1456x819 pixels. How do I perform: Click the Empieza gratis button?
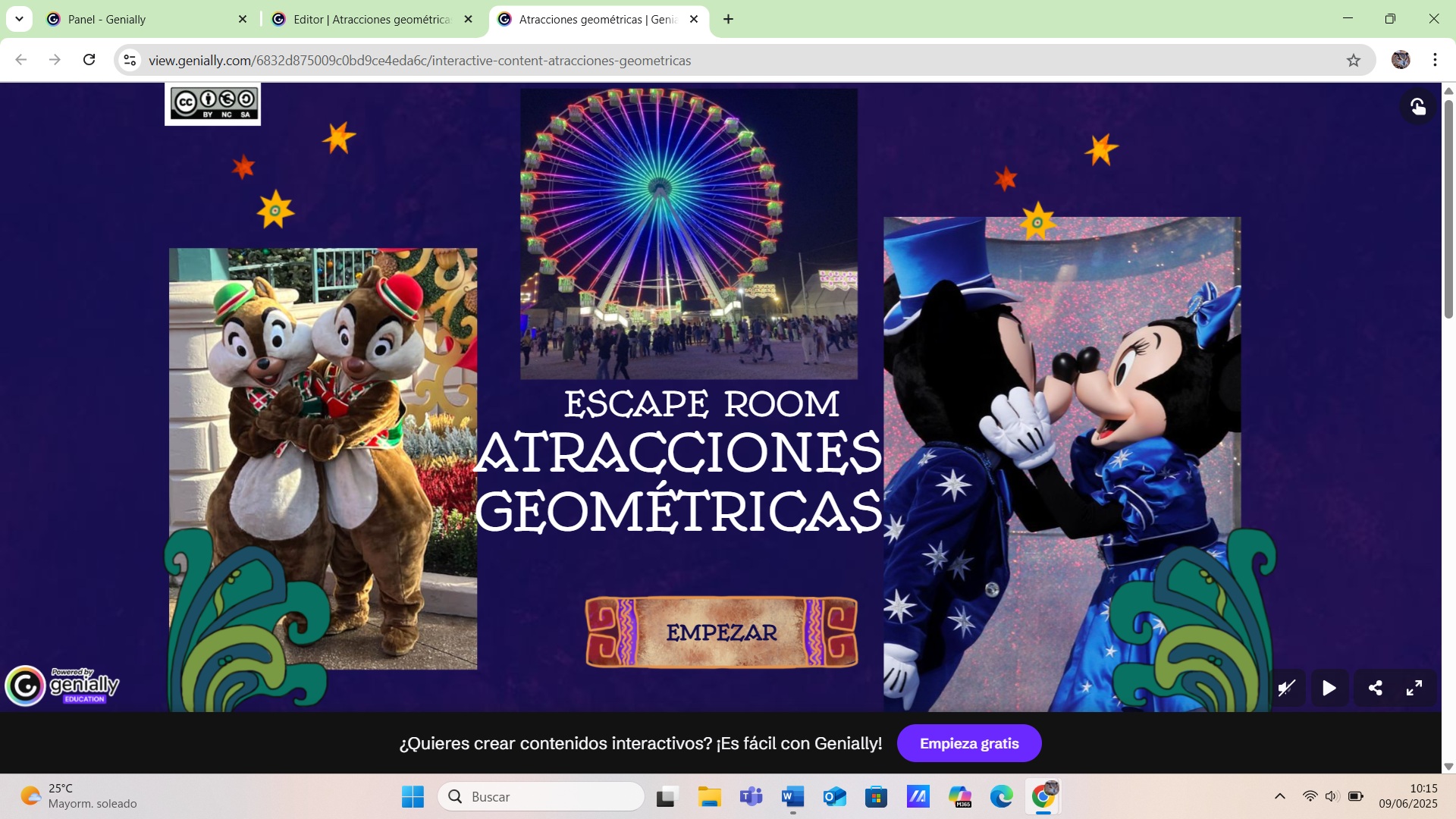pyautogui.click(x=969, y=743)
